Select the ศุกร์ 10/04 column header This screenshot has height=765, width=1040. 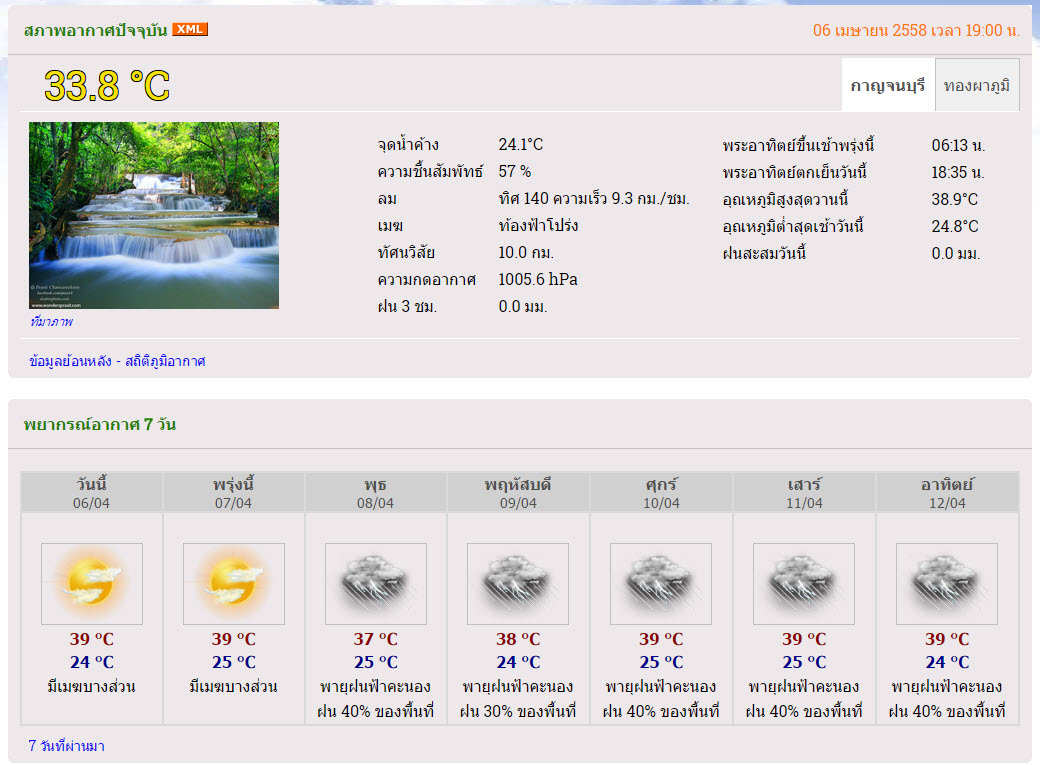coord(661,492)
